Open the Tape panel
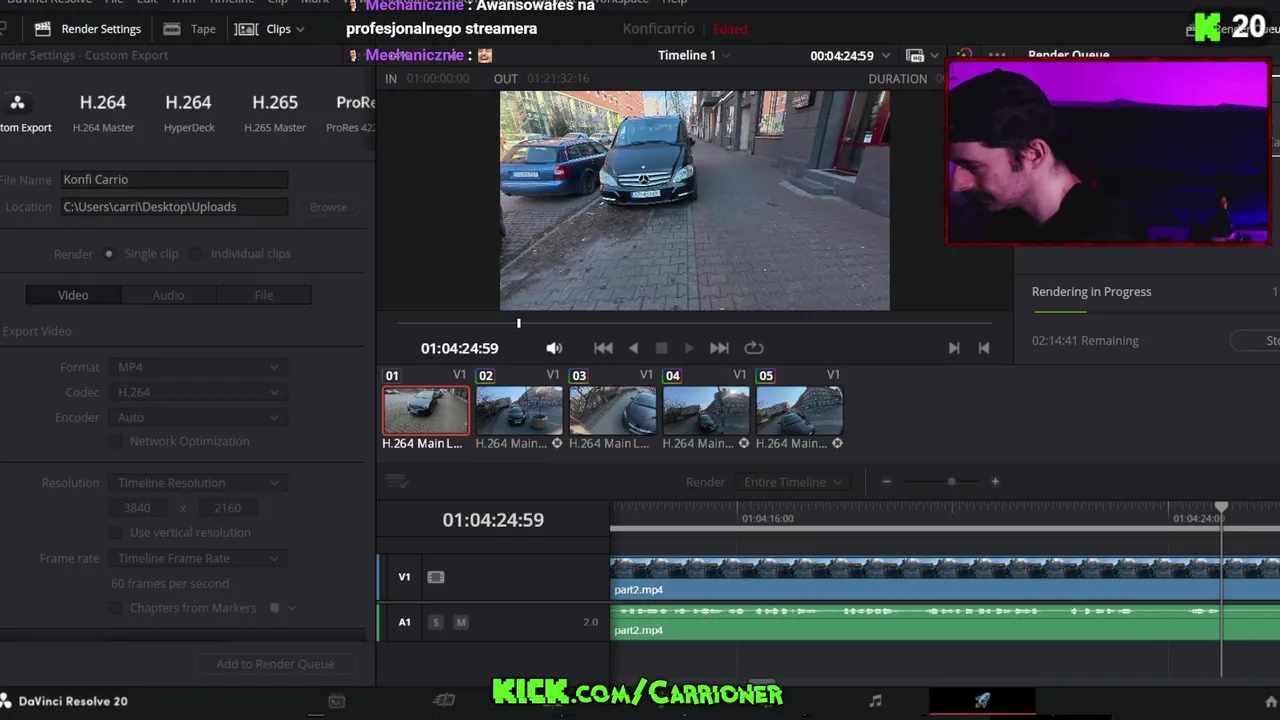1280x720 pixels. tap(190, 29)
